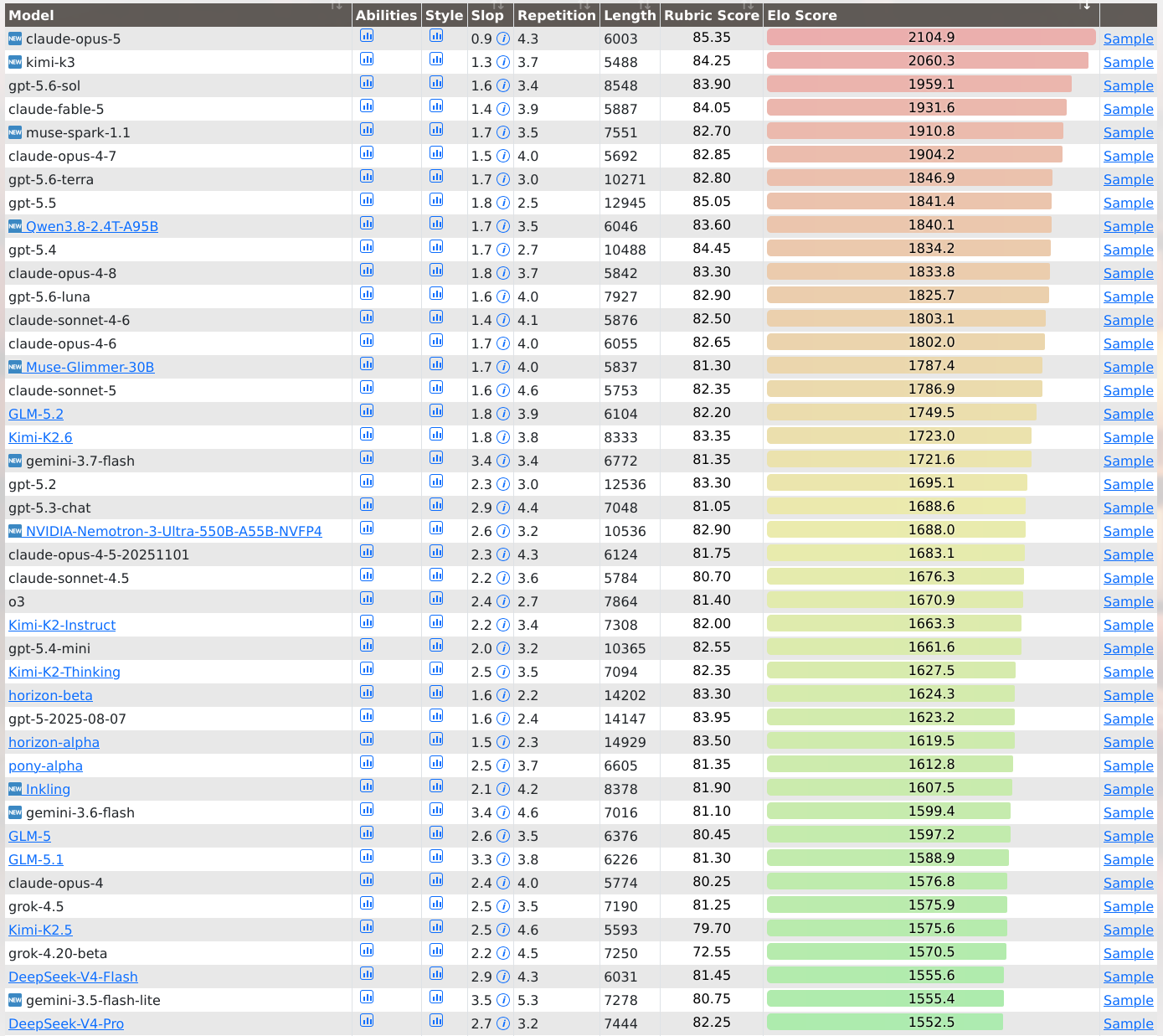Show Slop info for gpt-5.4-mini

tap(503, 648)
